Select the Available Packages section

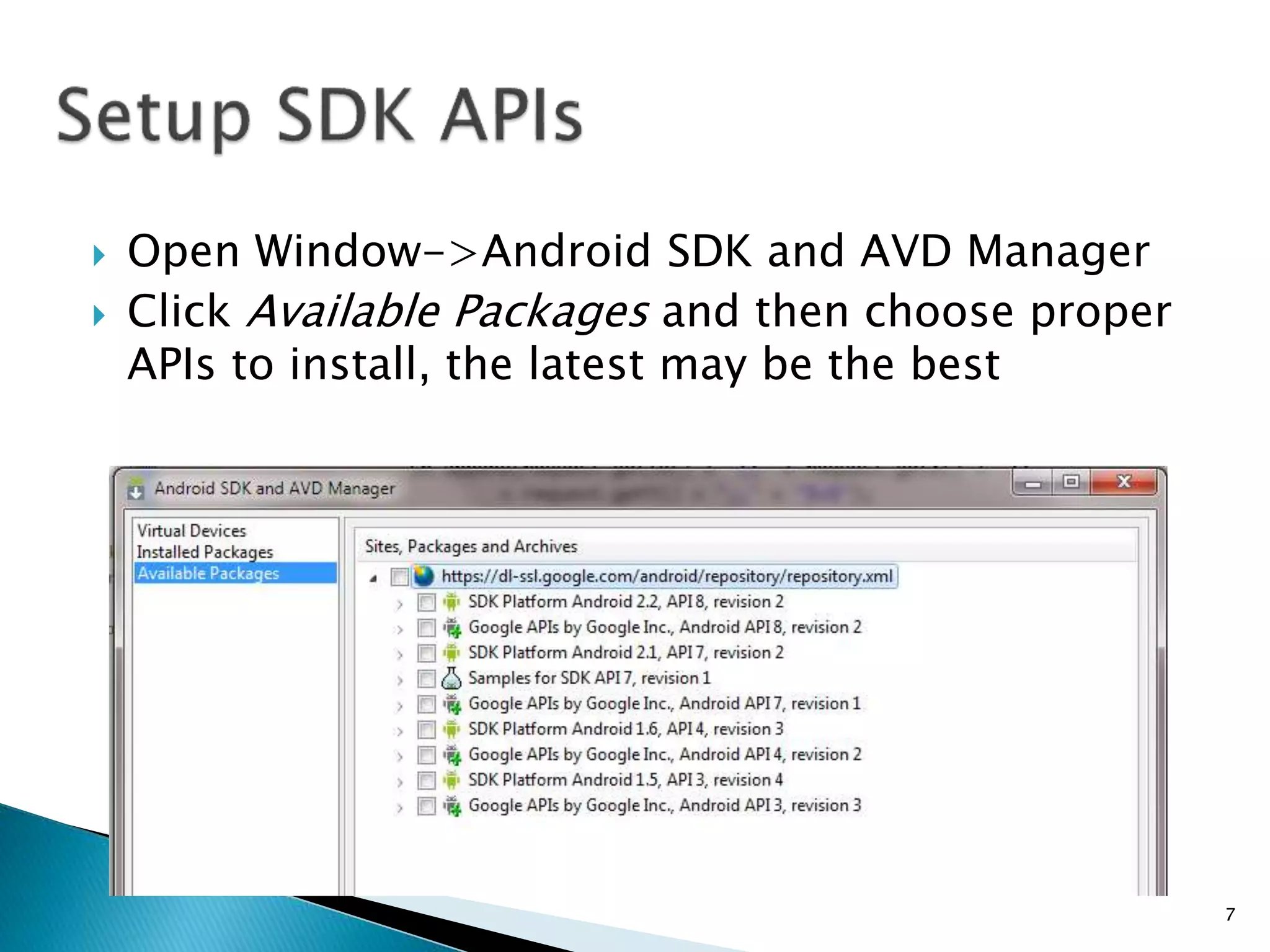[236, 573]
